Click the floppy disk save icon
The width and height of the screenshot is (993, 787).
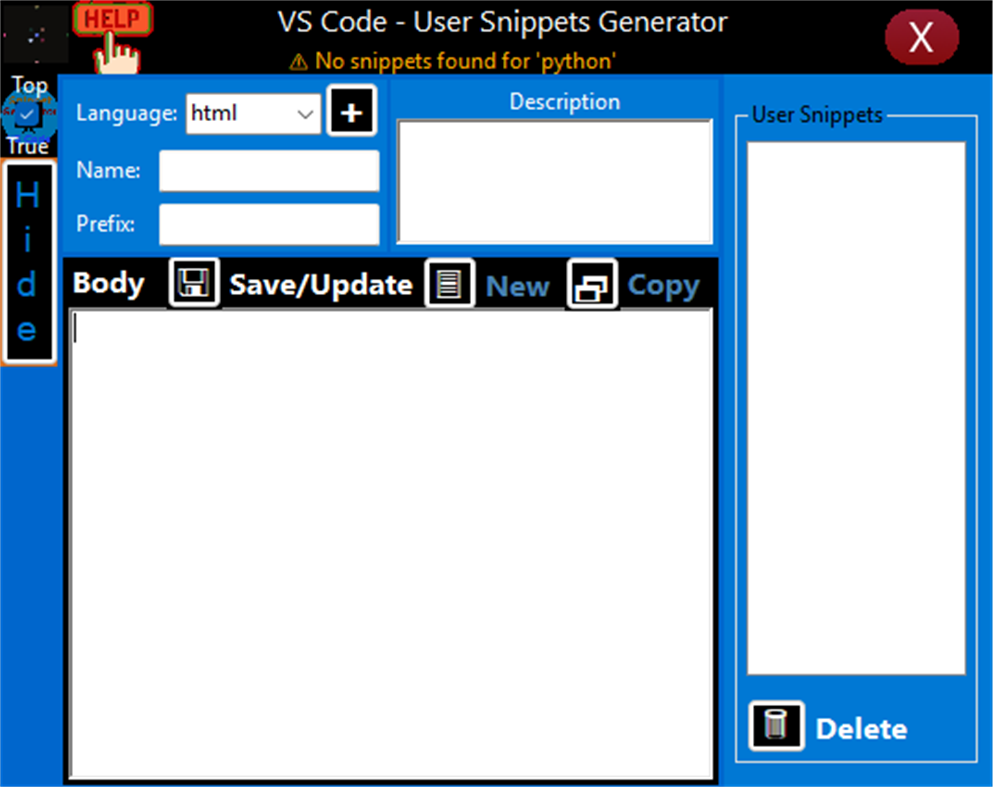(x=194, y=282)
